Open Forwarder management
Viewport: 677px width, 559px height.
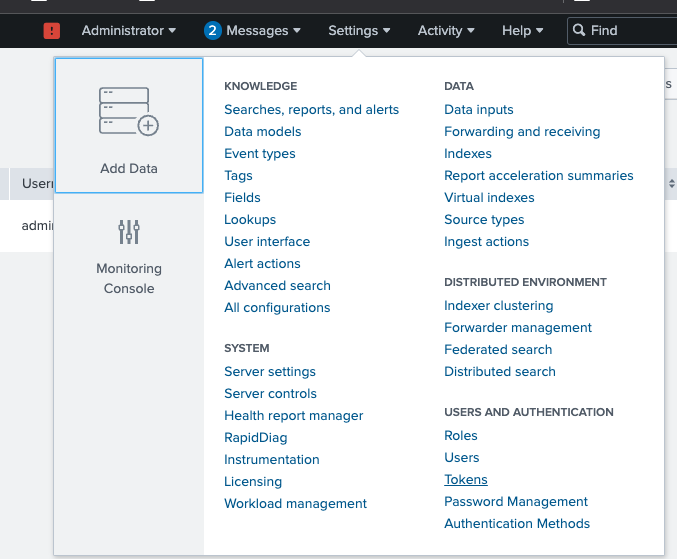[x=518, y=328]
